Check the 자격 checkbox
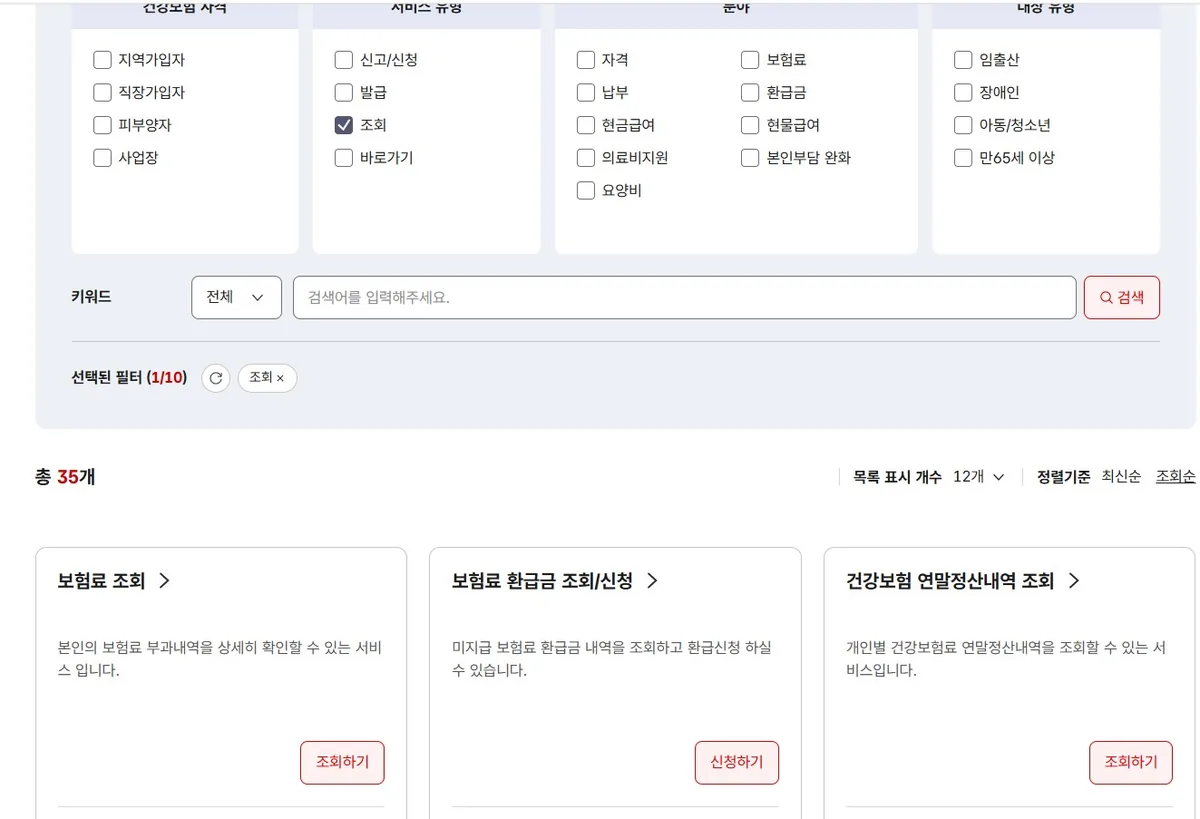 coord(586,60)
